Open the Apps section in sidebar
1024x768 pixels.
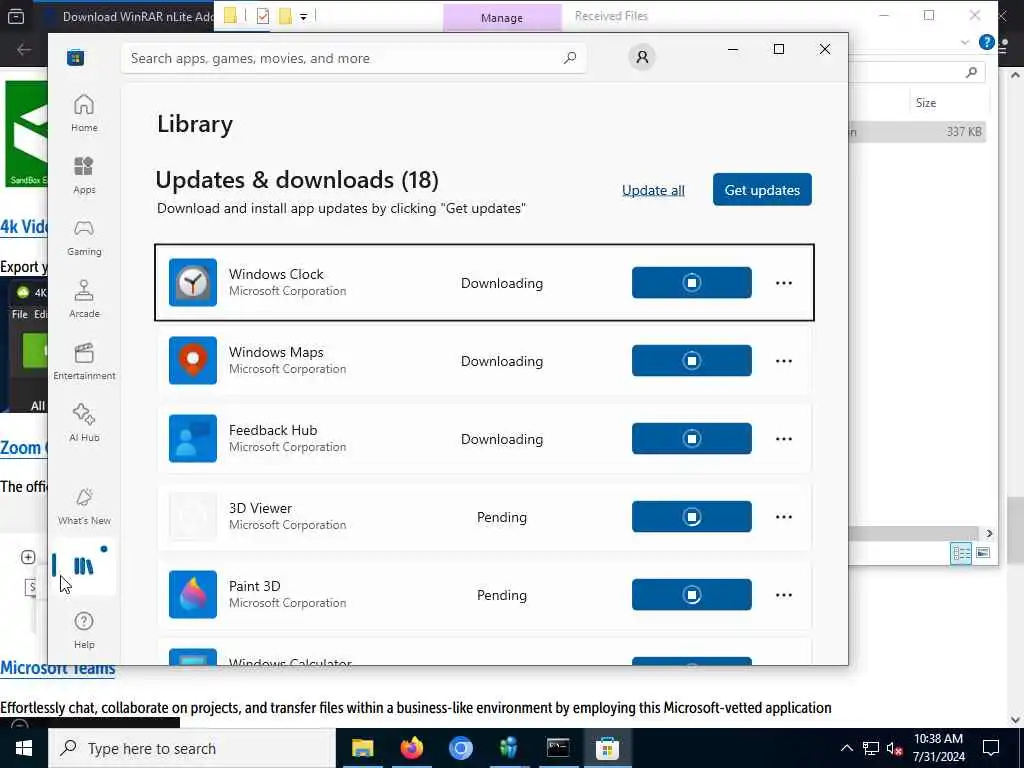[84, 175]
